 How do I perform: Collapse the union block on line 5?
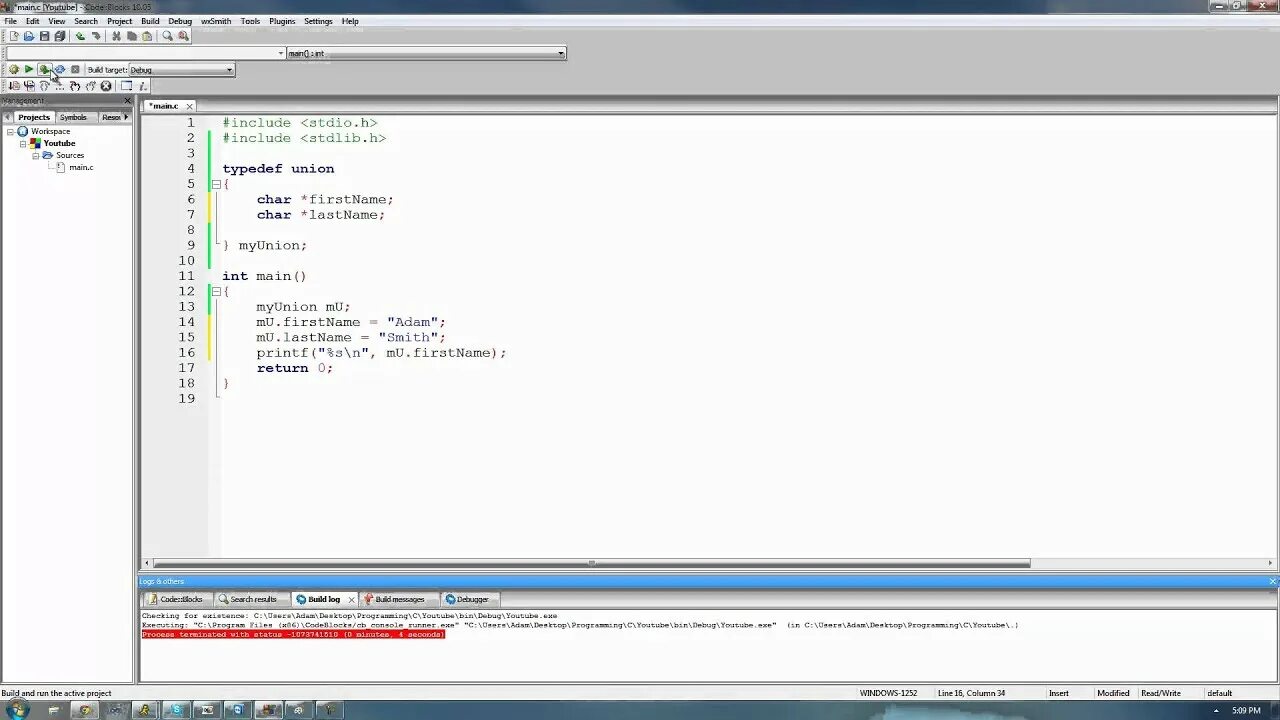click(x=215, y=184)
